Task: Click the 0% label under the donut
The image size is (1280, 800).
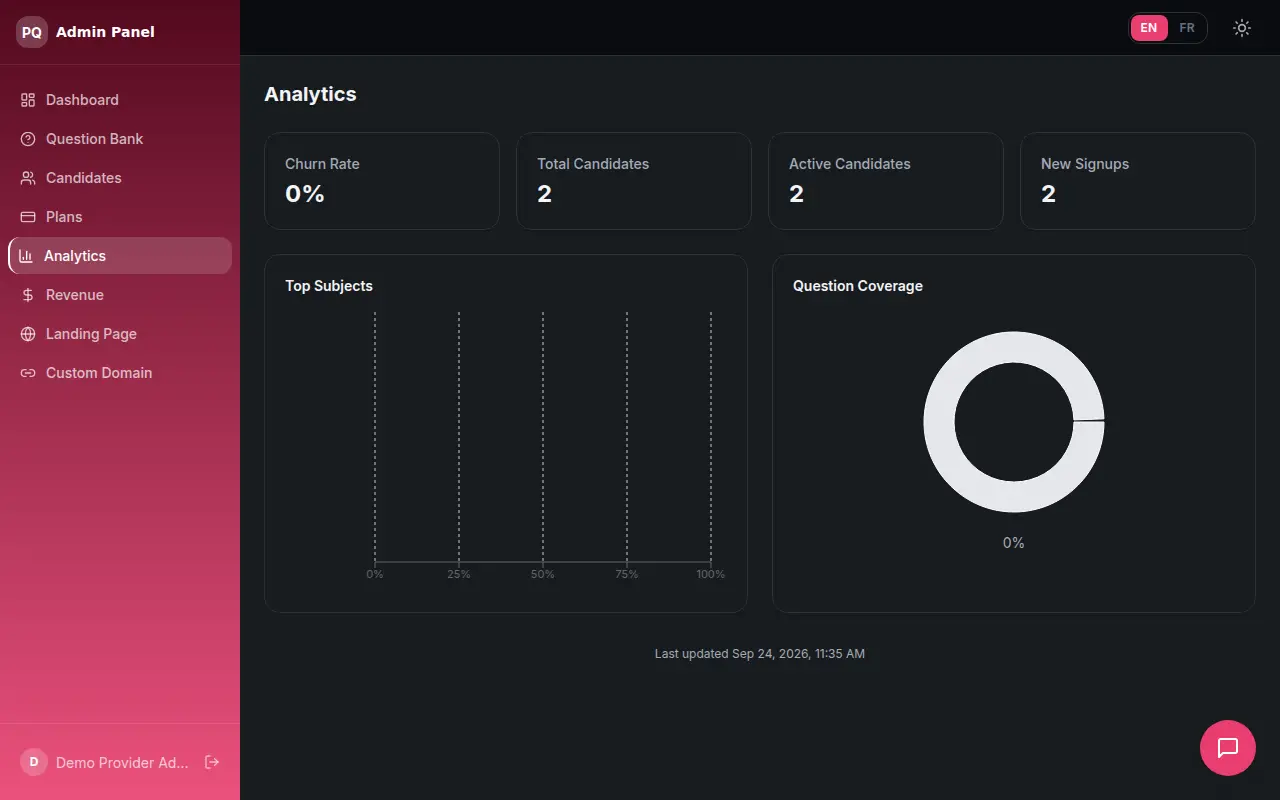Action: point(1014,543)
